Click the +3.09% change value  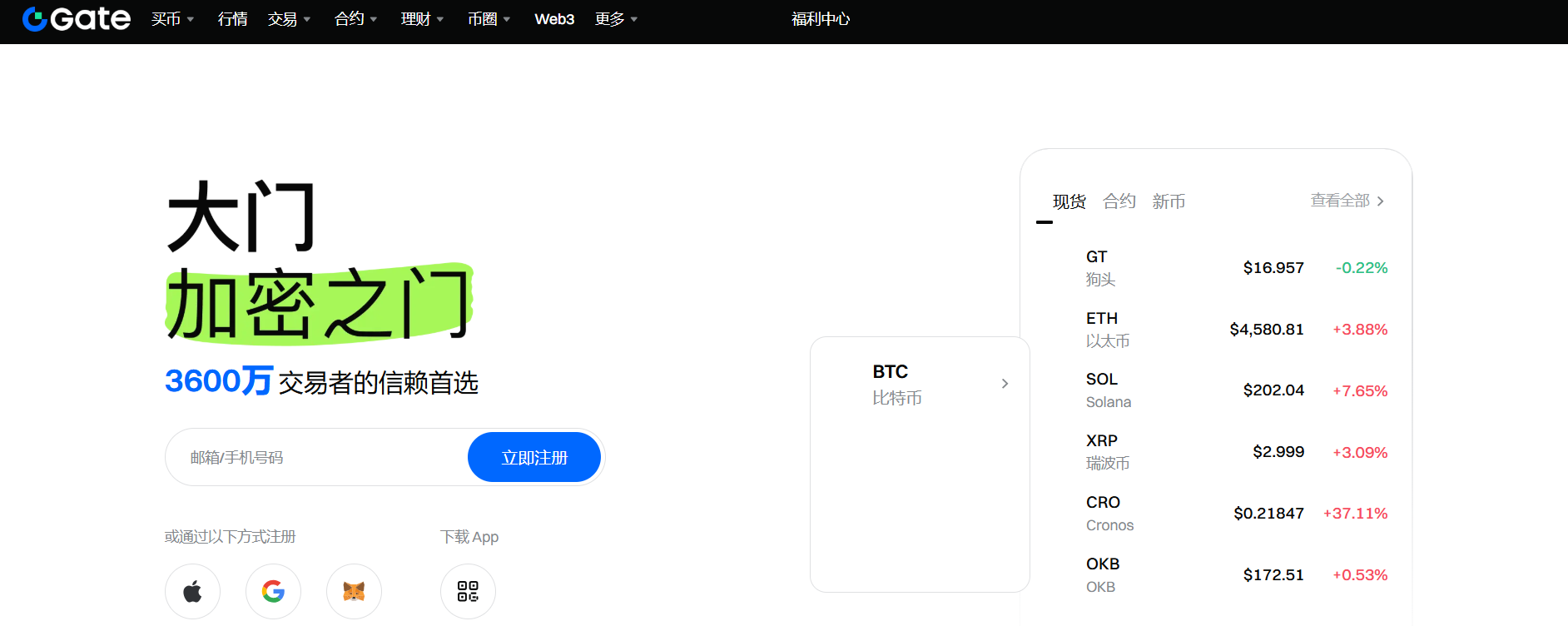tap(1360, 452)
